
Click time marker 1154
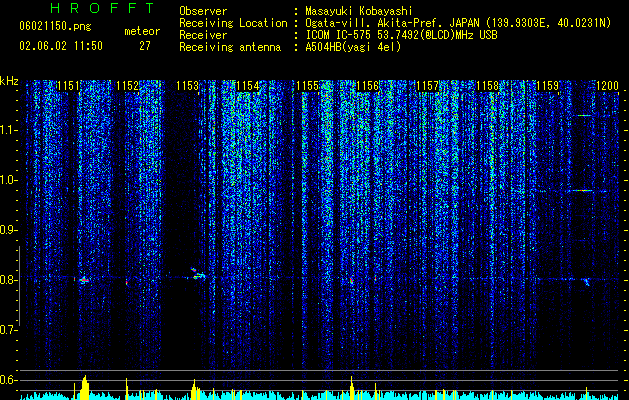pyautogui.click(x=248, y=86)
